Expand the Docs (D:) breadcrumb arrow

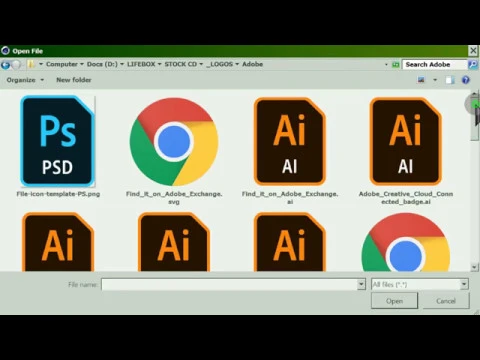pyautogui.click(x=122, y=64)
